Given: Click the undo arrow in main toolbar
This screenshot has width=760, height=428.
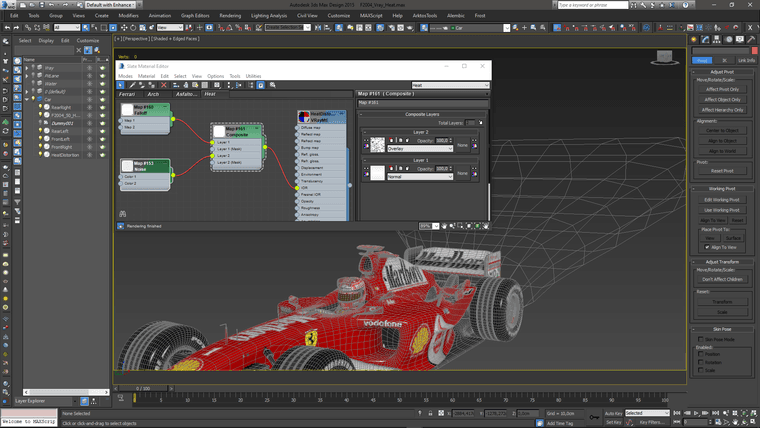Looking at the screenshot, I should pos(7,27).
